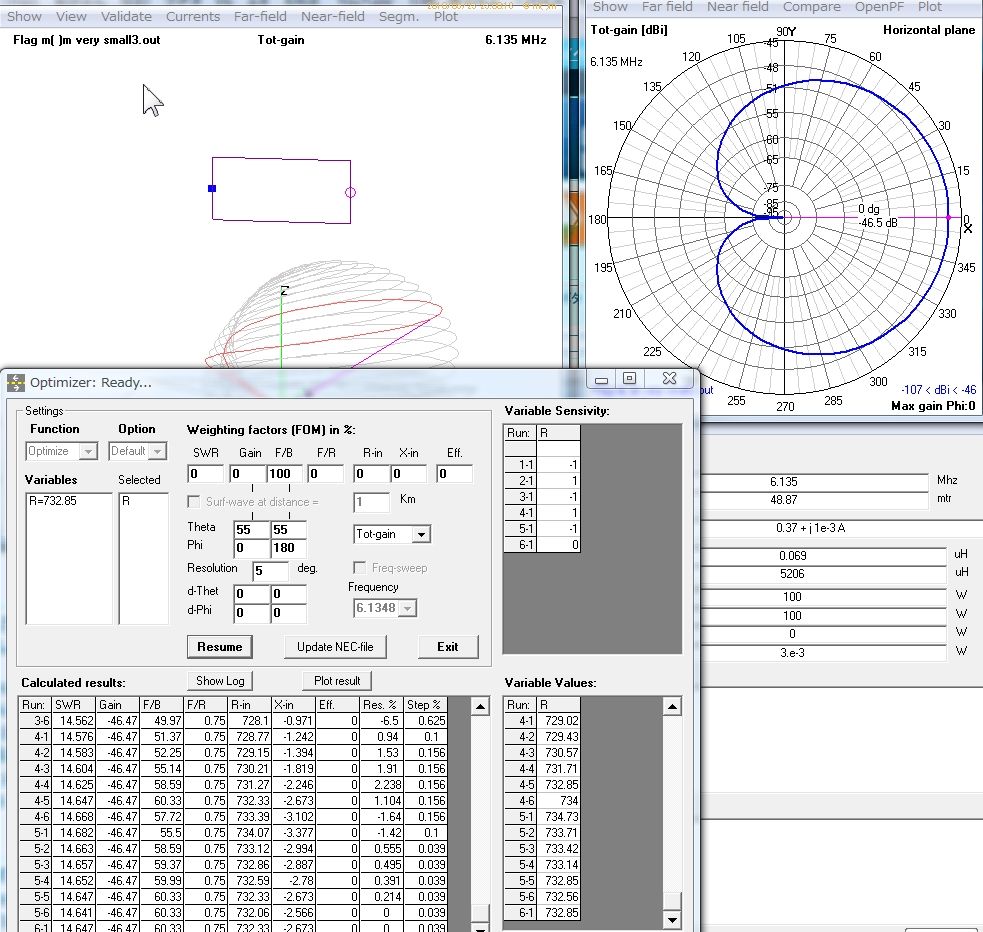Screen dimensions: 983x932
Task: Click the blue source marker on the antenna wire
Action: [x=212, y=188]
